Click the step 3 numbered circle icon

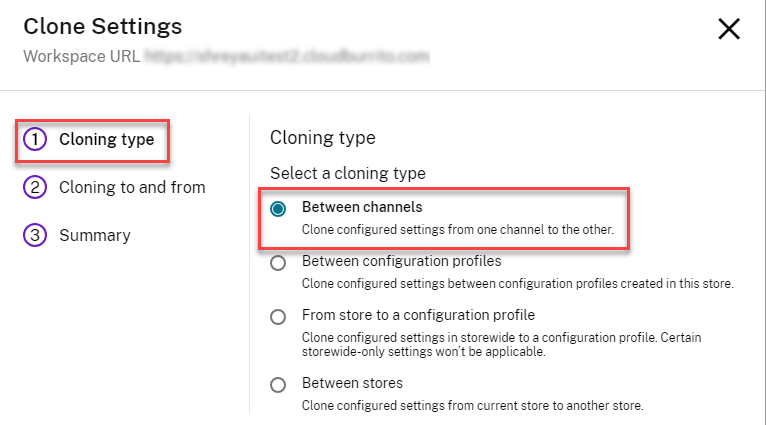pos(35,235)
